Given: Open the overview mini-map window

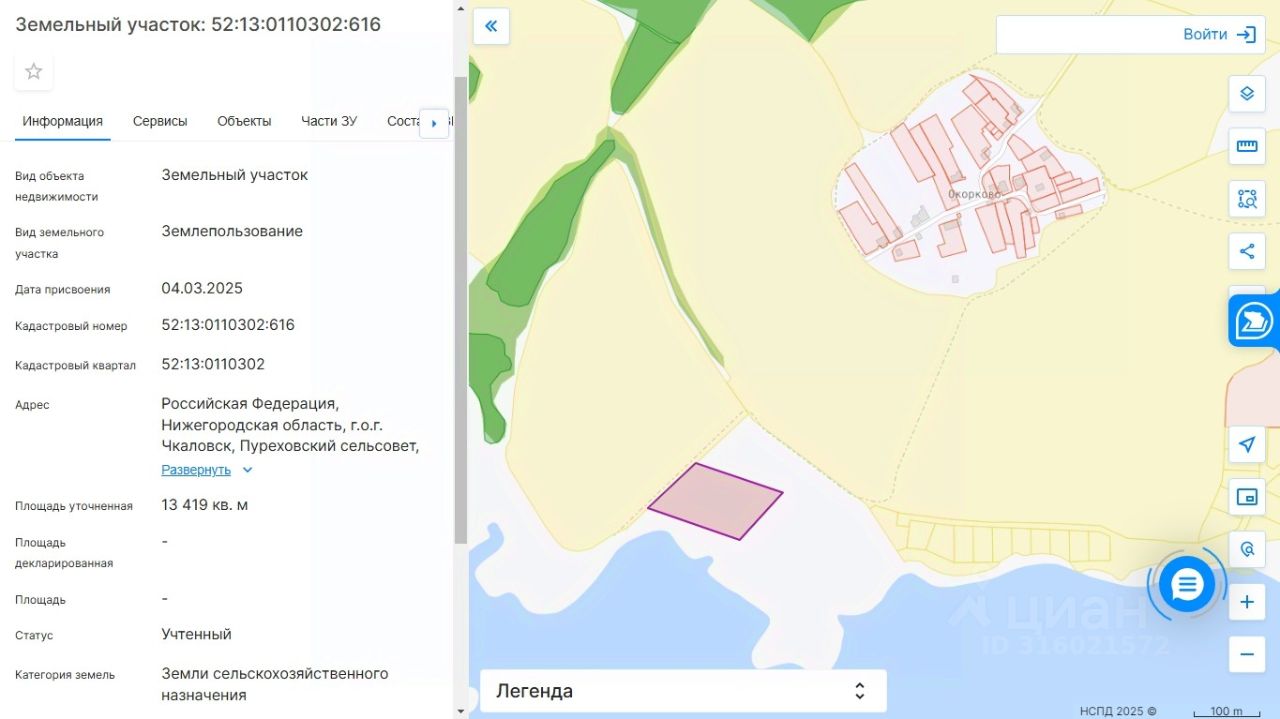Looking at the screenshot, I should tap(1247, 497).
